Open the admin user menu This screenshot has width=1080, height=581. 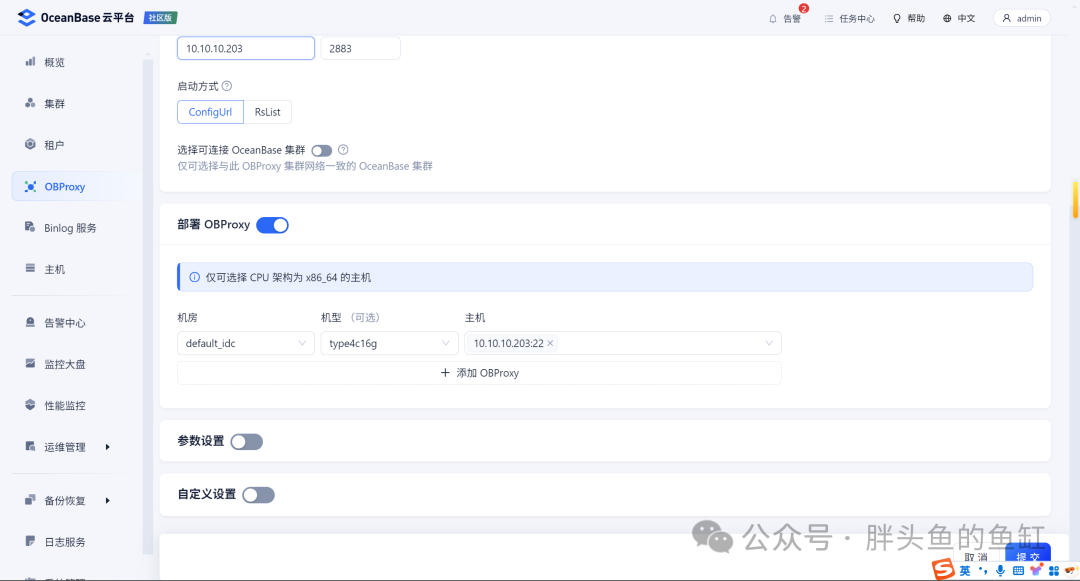point(1021,19)
